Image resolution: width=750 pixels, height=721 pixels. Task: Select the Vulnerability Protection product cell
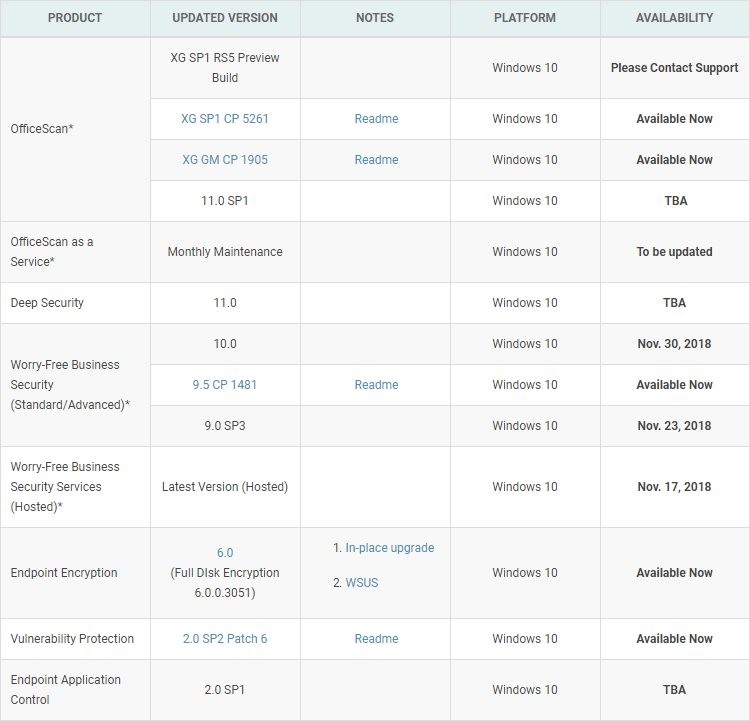click(76, 639)
